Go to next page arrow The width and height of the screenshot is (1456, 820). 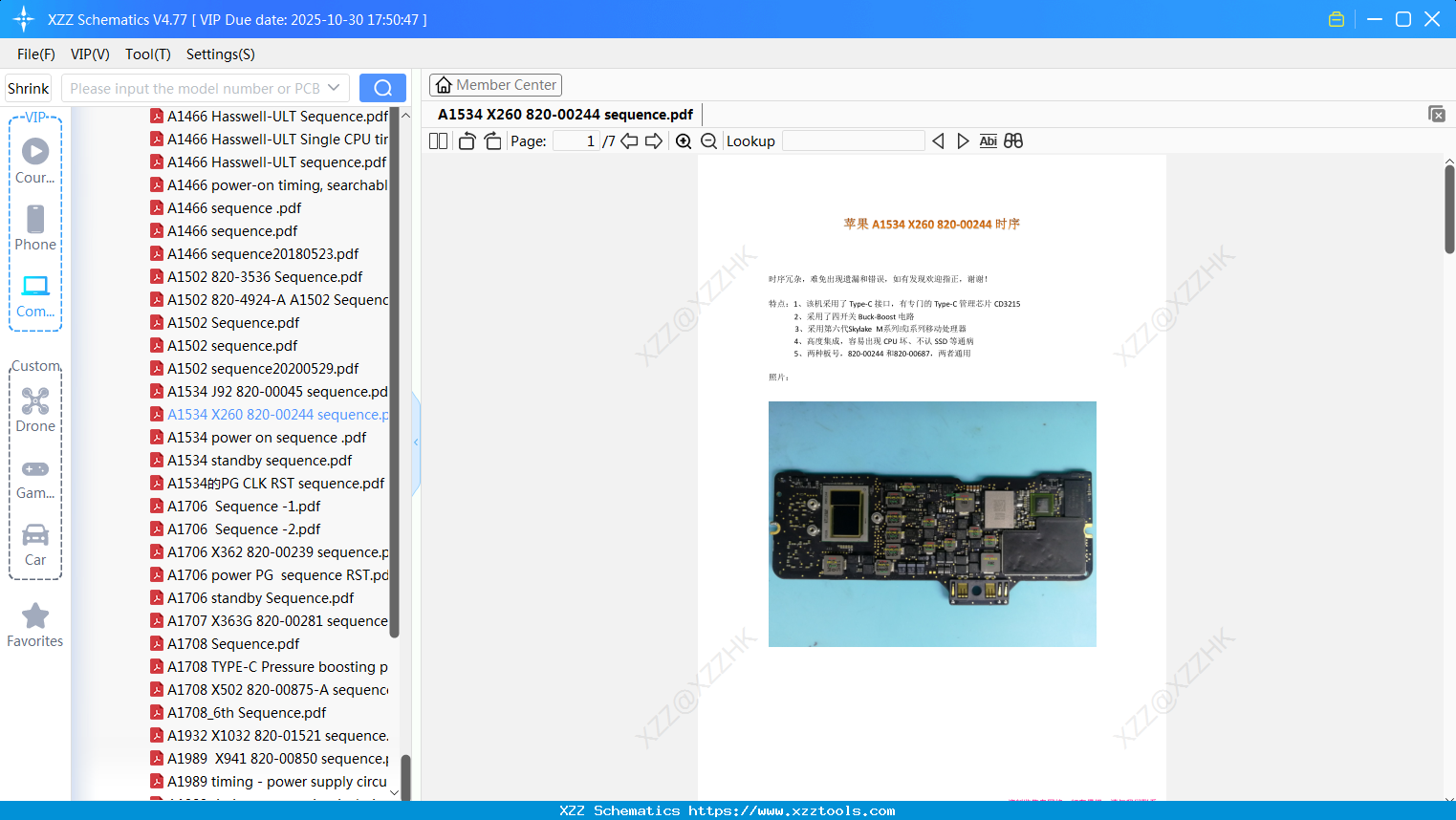click(x=654, y=141)
